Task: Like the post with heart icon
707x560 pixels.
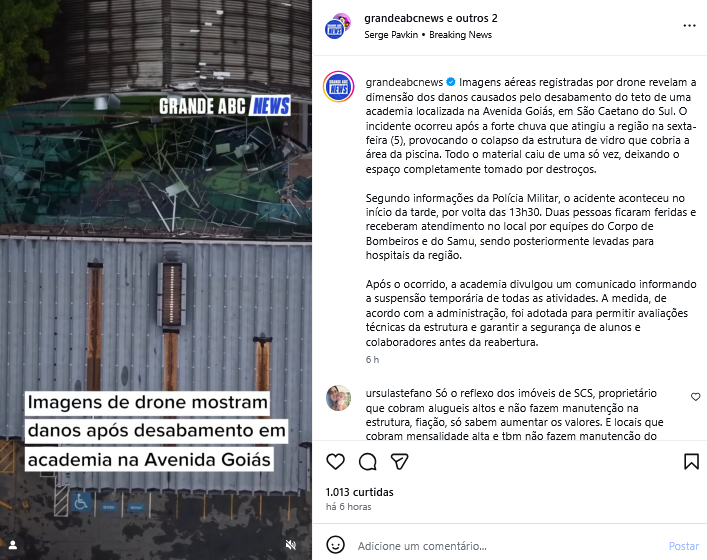Action: pyautogui.click(x=335, y=462)
